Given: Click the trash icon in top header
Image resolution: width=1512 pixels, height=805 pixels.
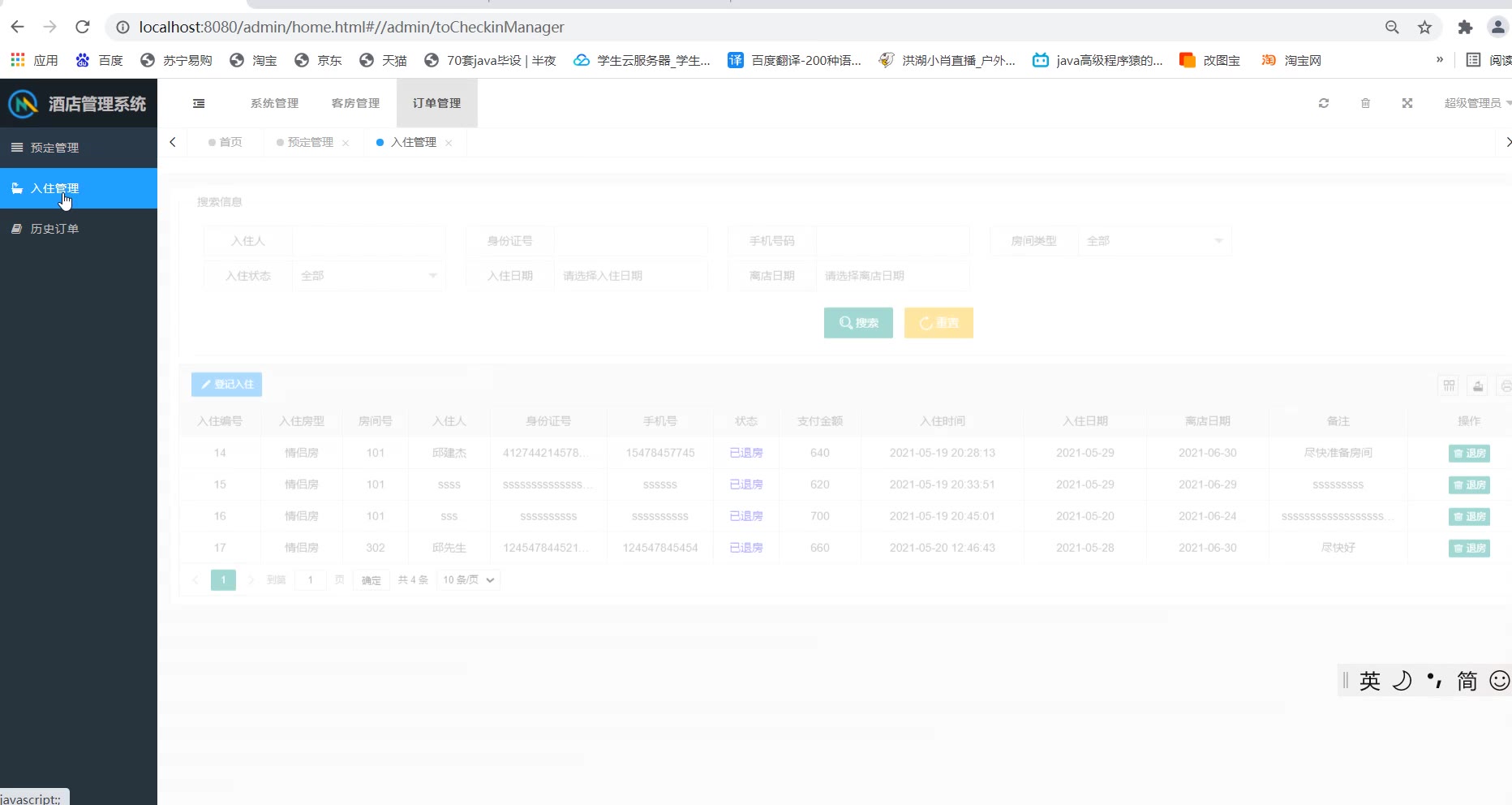Looking at the screenshot, I should [1365, 103].
